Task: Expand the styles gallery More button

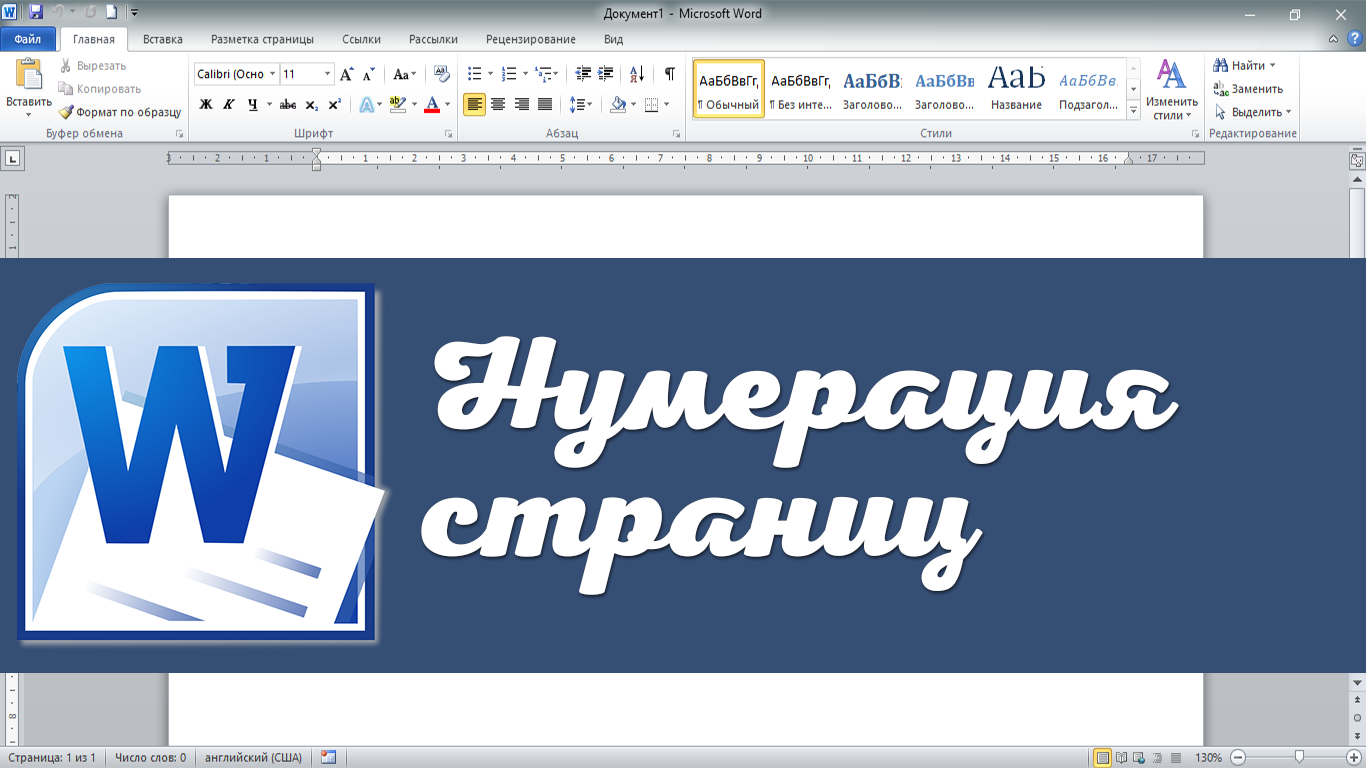Action: (1133, 112)
